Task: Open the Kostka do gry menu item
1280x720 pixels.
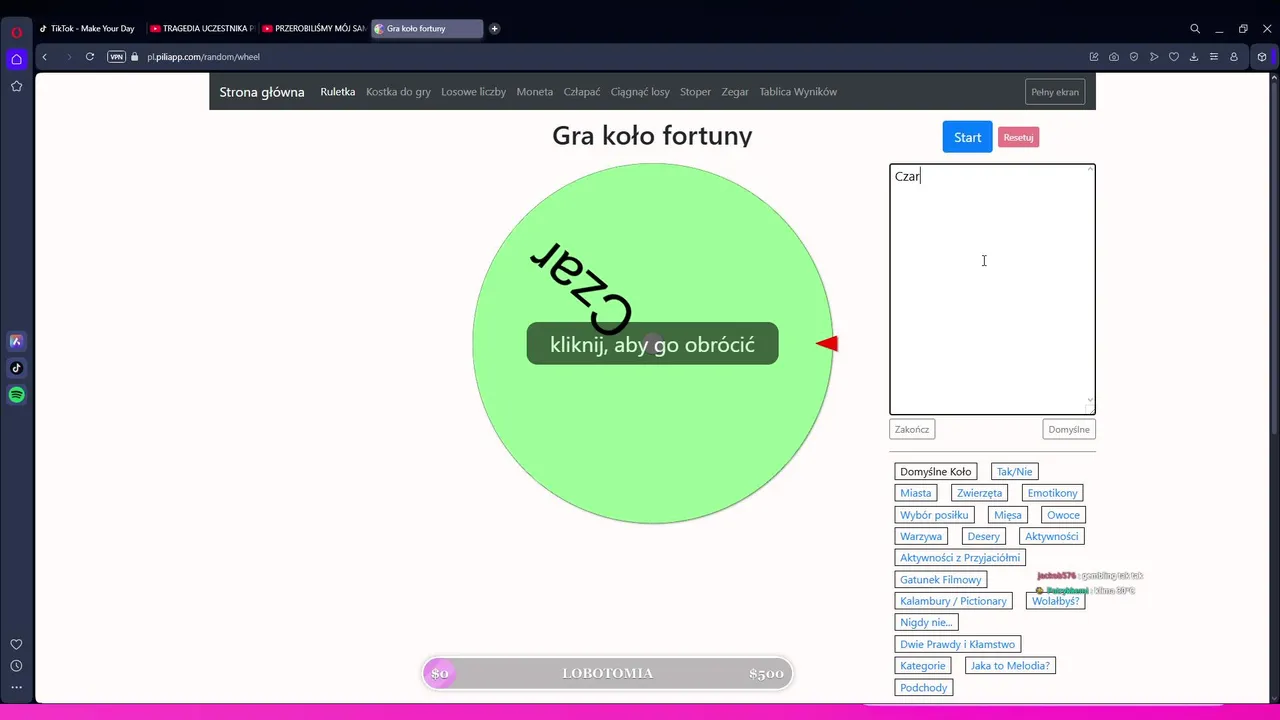Action: (x=398, y=92)
